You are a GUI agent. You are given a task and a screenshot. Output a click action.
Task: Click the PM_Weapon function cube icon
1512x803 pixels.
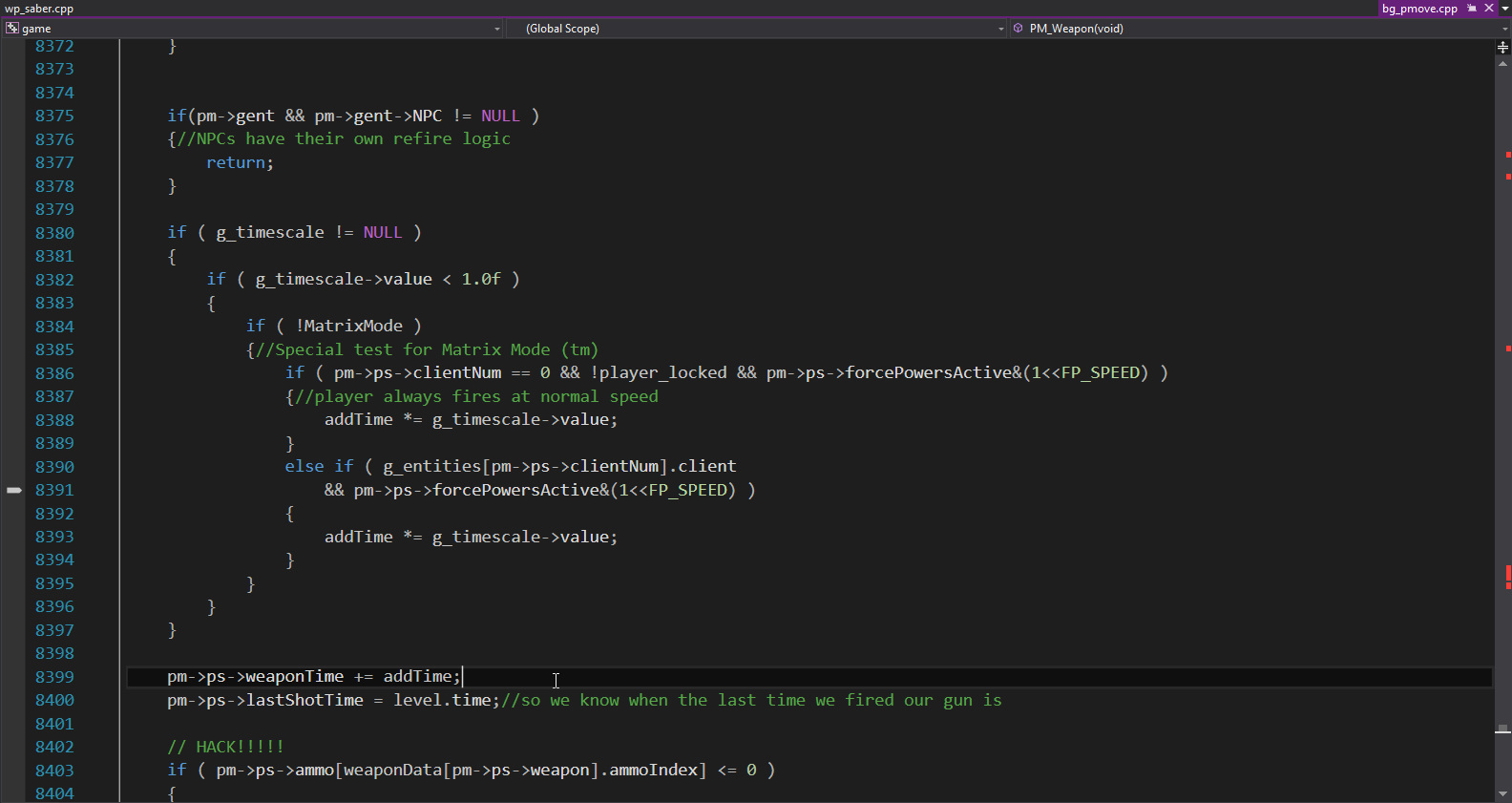click(1018, 29)
